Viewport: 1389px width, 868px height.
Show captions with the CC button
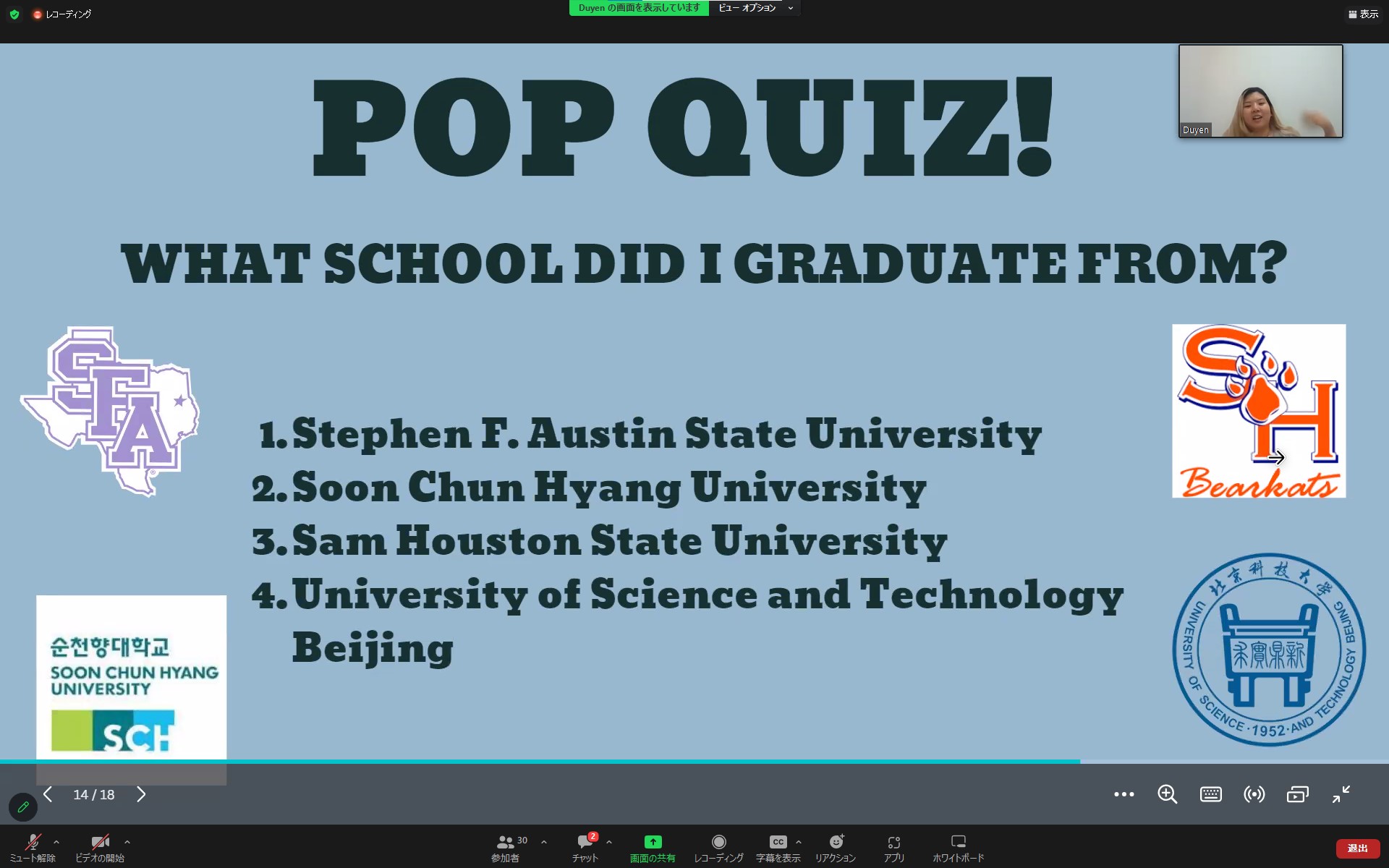click(778, 848)
